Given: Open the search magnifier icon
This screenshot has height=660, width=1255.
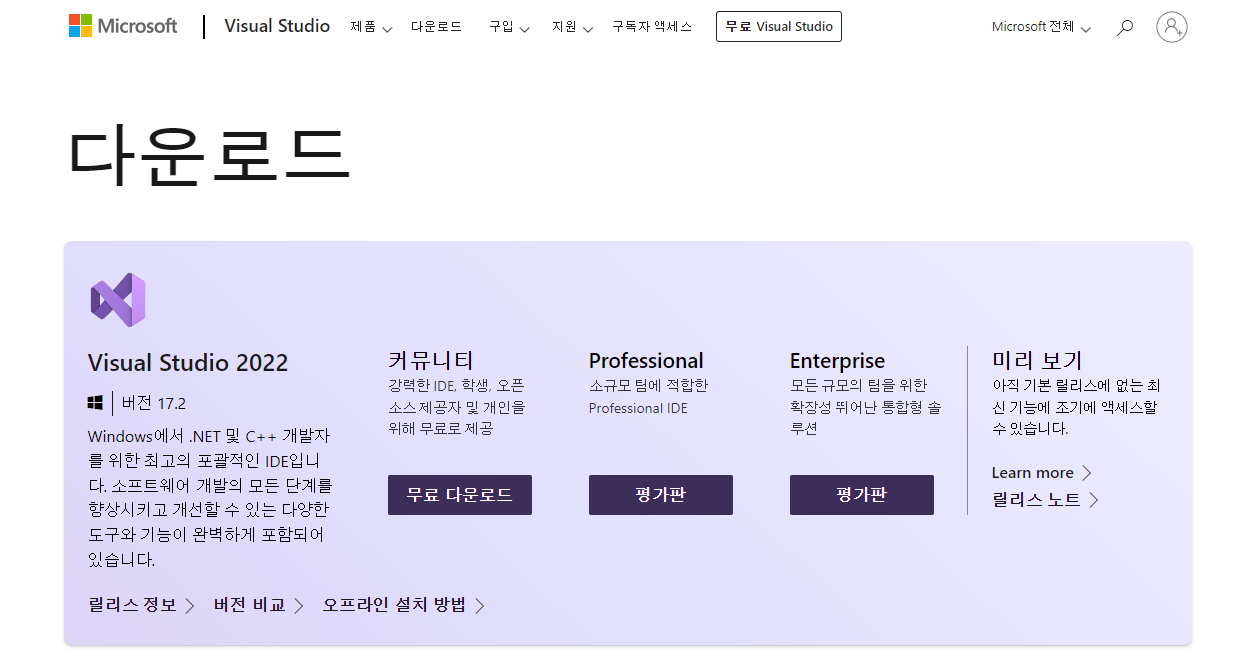Looking at the screenshot, I should coord(1125,27).
